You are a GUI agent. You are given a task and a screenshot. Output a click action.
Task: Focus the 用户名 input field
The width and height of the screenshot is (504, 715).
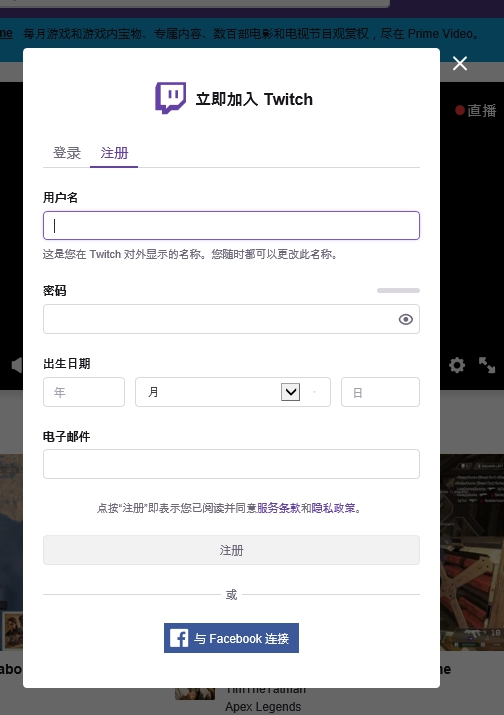231,225
